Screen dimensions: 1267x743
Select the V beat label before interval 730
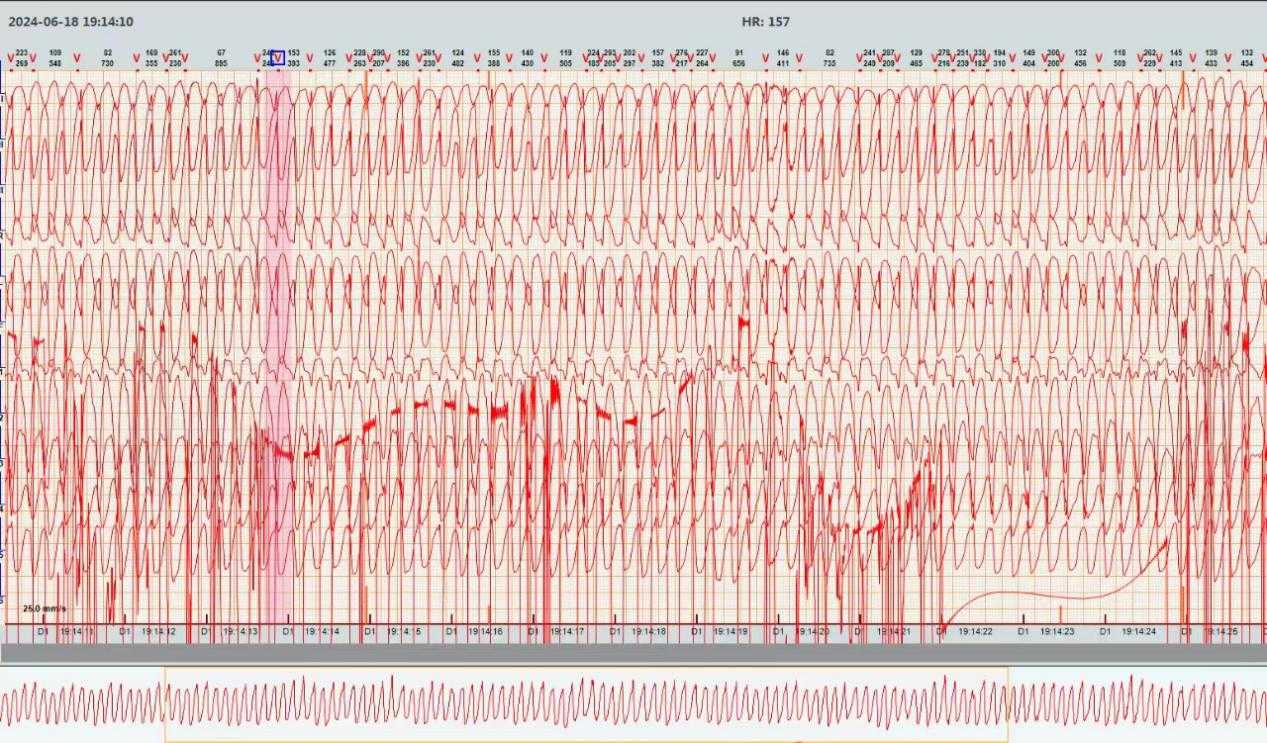(77, 59)
